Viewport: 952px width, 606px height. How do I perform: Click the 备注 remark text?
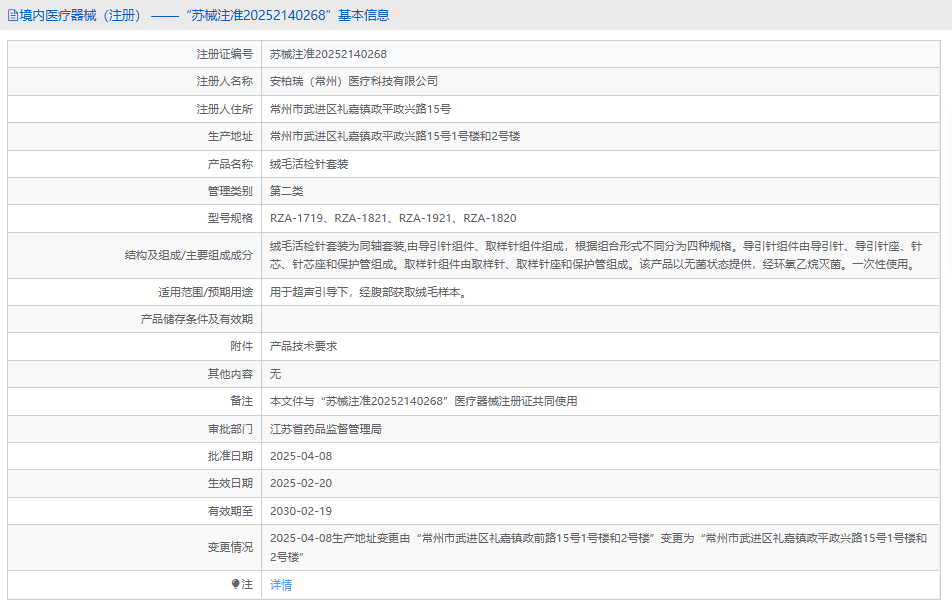pyautogui.click(x=424, y=401)
